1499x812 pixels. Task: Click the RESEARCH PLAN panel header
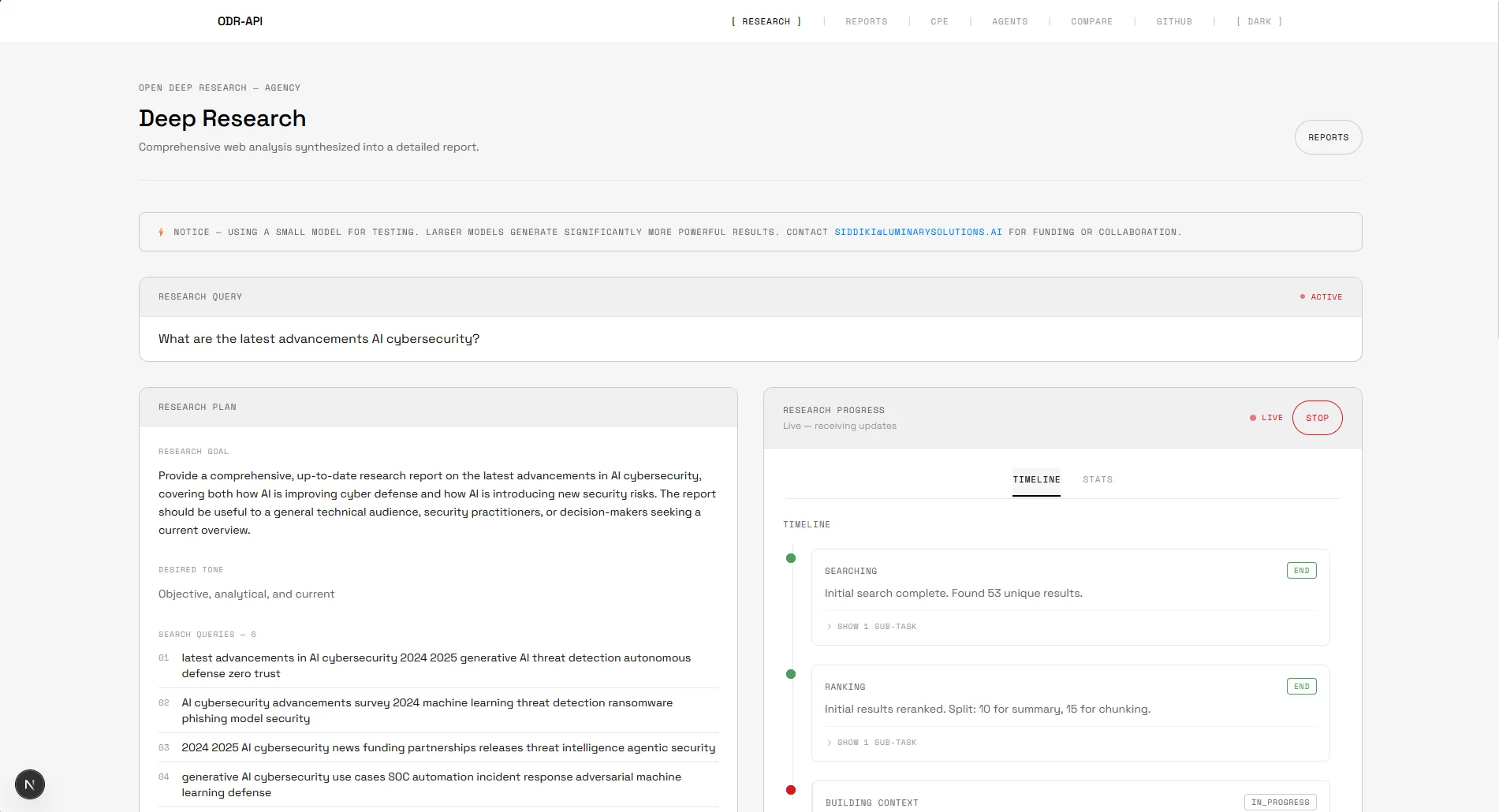(x=438, y=407)
